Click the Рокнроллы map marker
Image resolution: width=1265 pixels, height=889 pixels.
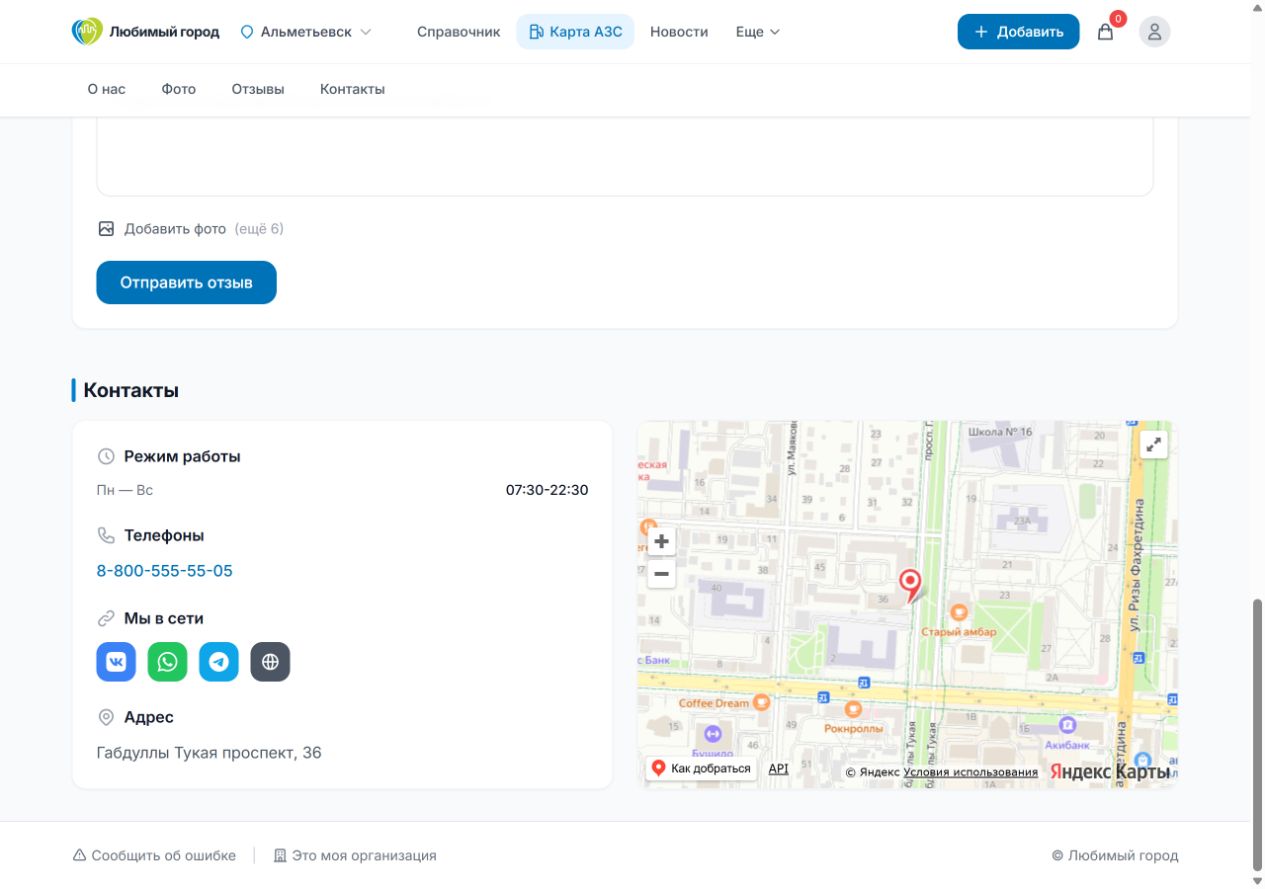pos(853,709)
